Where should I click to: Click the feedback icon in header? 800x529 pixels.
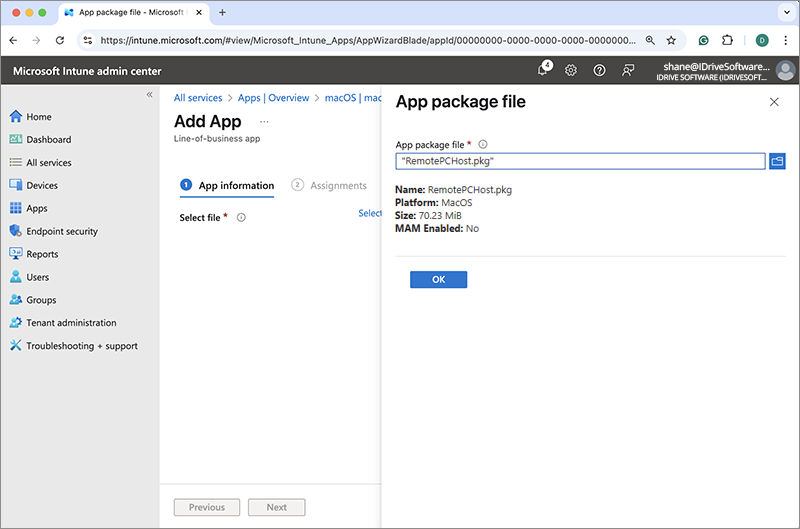(x=628, y=70)
